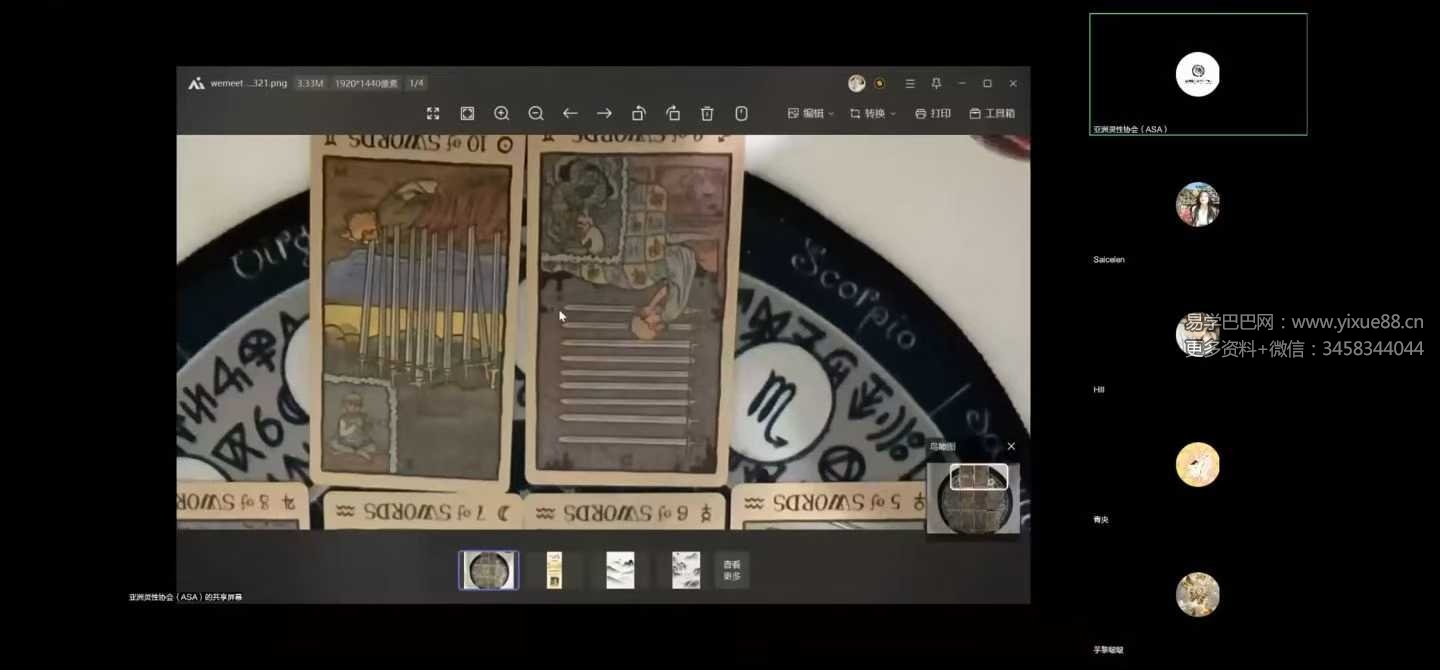Click the Saicelen participant avatar

pos(1197,205)
